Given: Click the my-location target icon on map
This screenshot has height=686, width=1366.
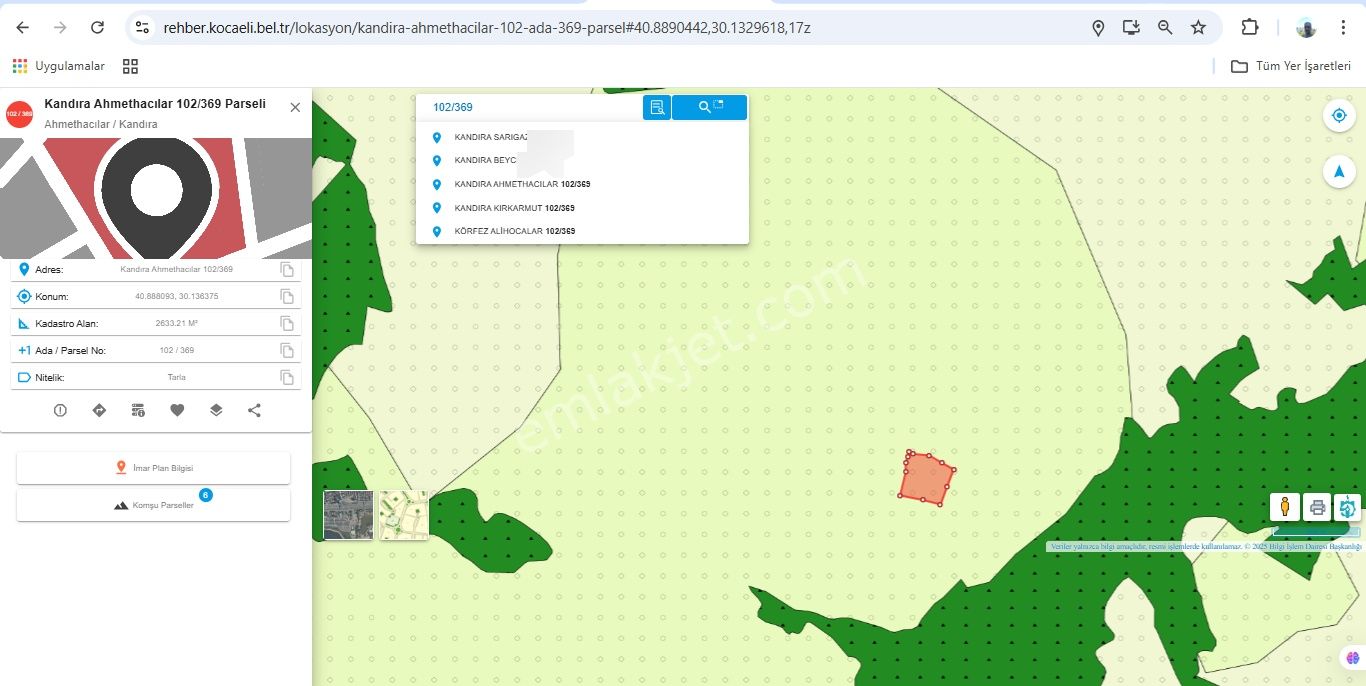Looking at the screenshot, I should pos(1339,116).
